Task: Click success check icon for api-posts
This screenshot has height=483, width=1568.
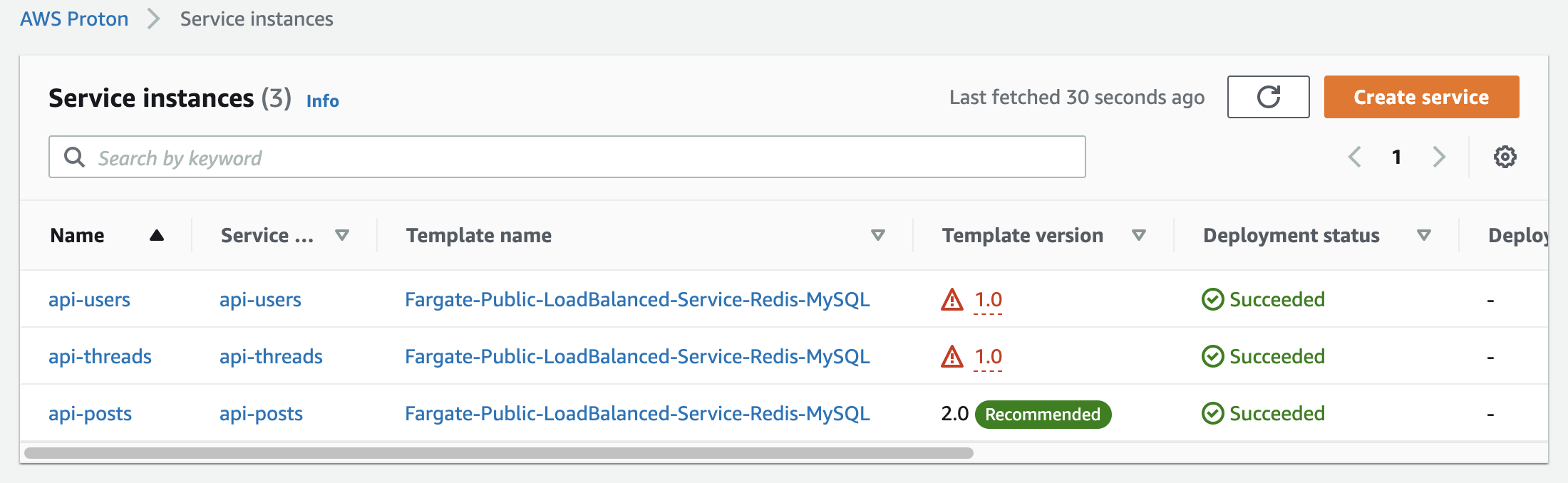Action: [1212, 413]
